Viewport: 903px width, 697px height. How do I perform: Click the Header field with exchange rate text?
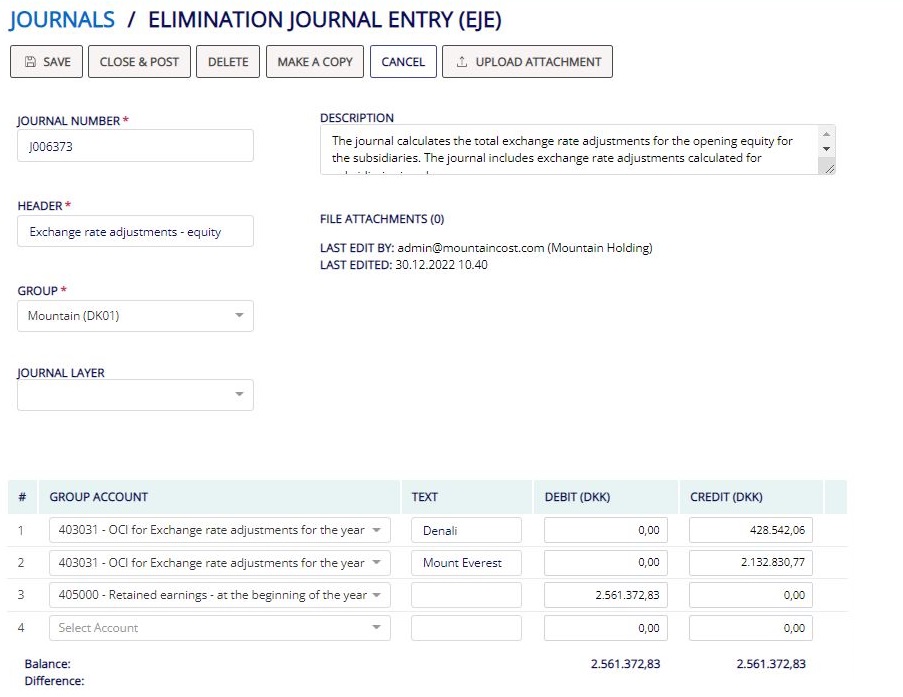(x=135, y=232)
